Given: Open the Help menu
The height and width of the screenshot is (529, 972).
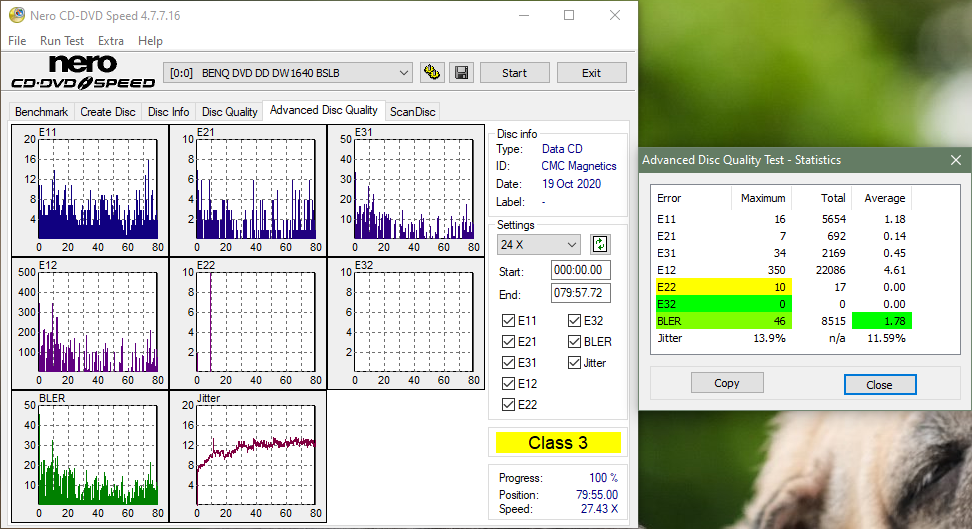Looking at the screenshot, I should click(150, 41).
